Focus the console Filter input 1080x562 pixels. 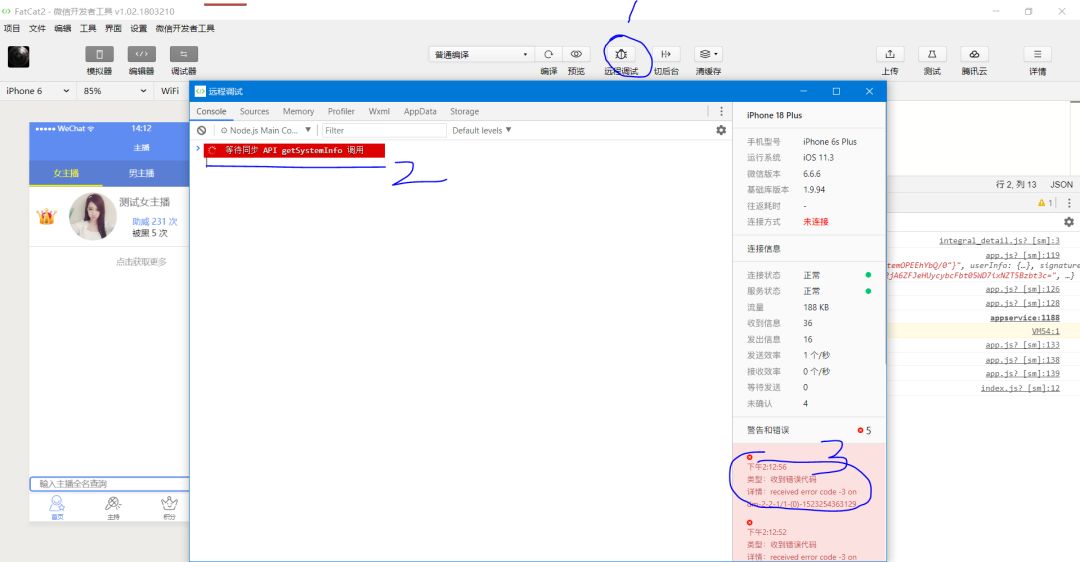(384, 130)
